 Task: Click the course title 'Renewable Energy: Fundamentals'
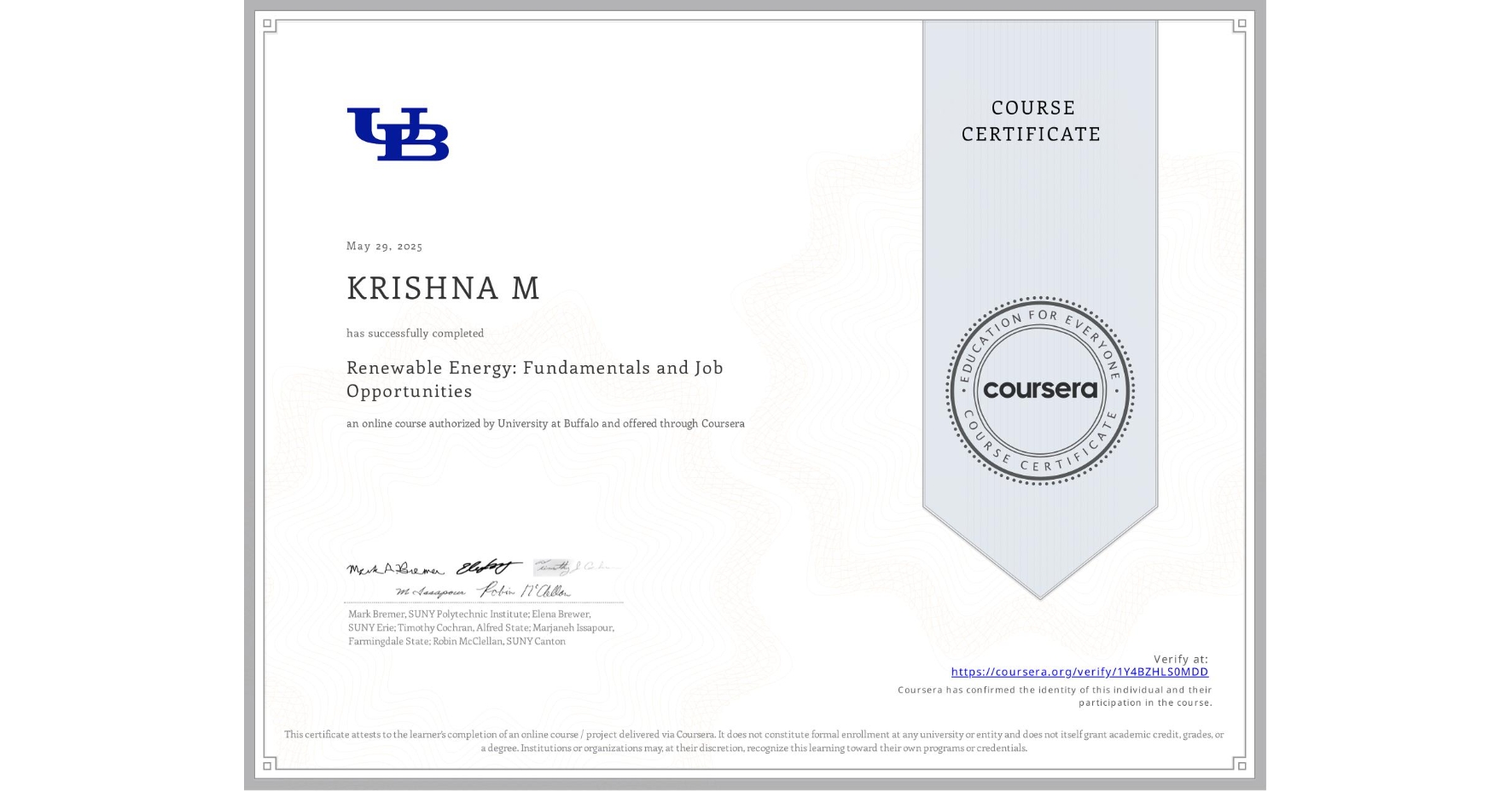[x=535, y=379]
